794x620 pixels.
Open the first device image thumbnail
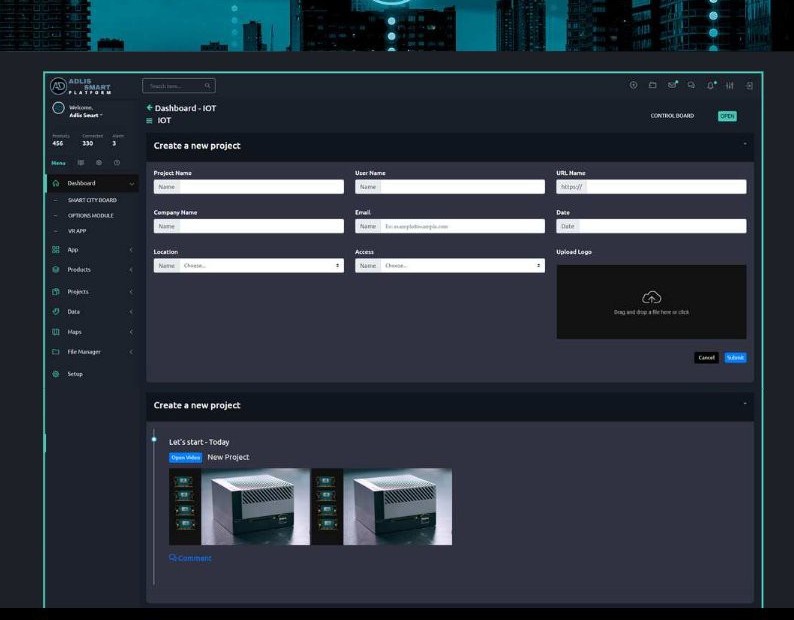click(240, 507)
